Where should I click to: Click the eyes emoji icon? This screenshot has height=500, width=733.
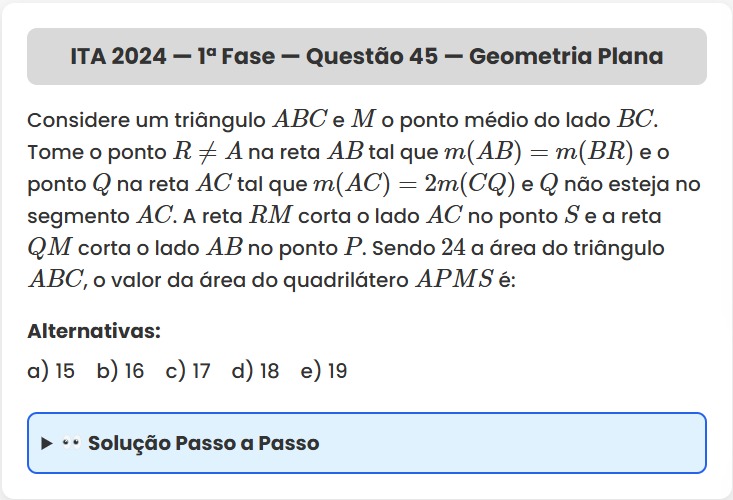(x=70, y=443)
